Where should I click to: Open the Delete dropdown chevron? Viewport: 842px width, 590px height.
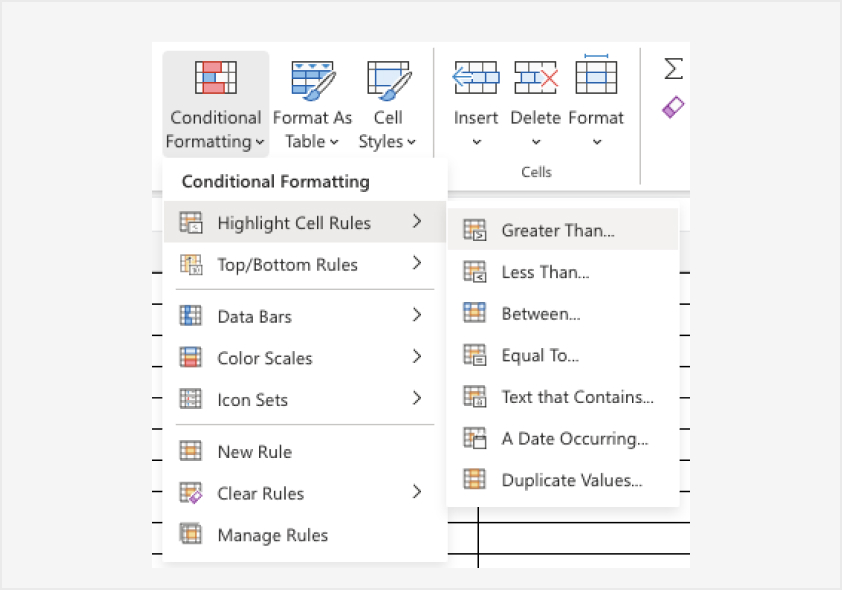click(x=536, y=142)
